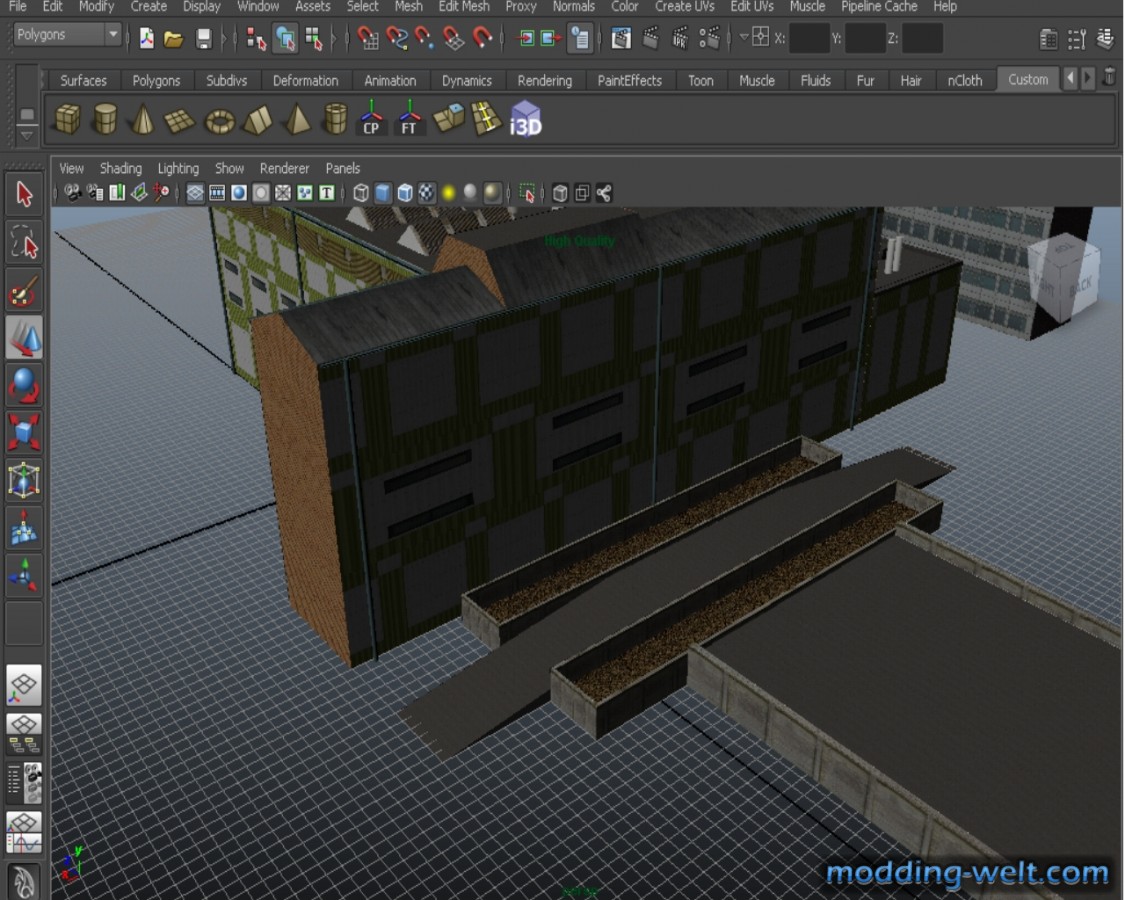Toggle select by object type mode

[x=285, y=38]
